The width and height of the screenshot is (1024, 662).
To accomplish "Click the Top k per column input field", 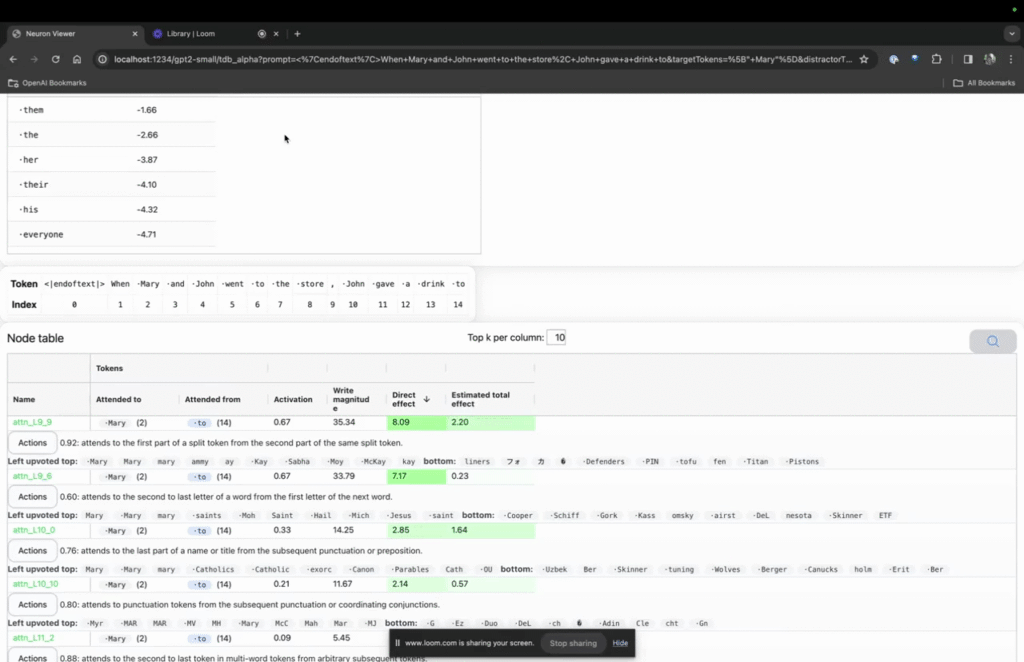I will (557, 337).
